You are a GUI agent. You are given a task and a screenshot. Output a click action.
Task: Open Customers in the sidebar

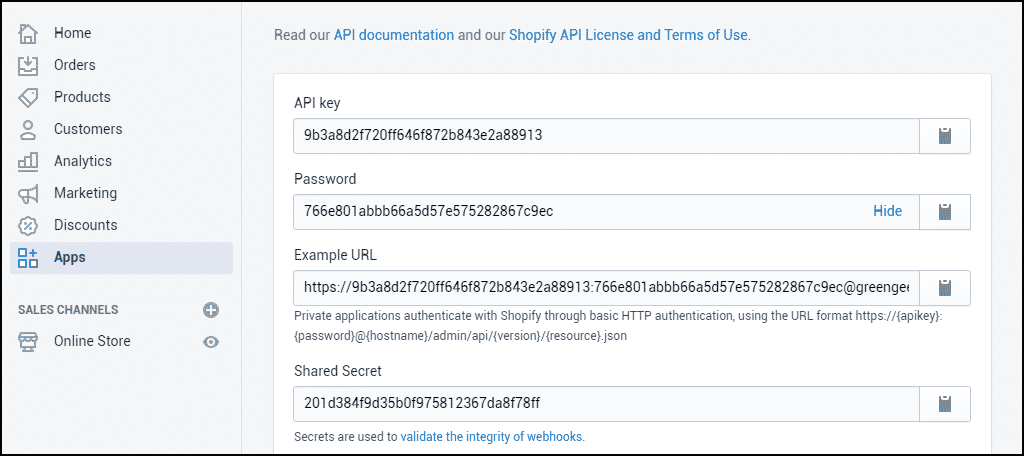coord(87,129)
